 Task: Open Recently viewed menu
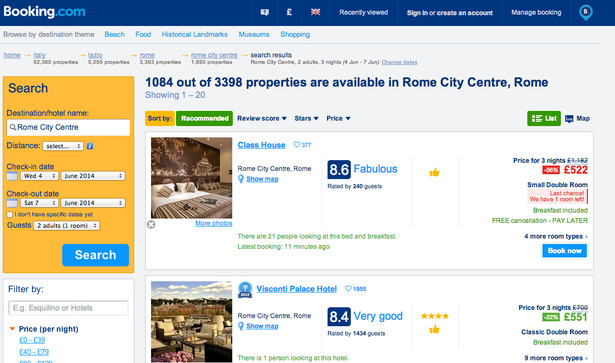pyautogui.click(x=364, y=13)
